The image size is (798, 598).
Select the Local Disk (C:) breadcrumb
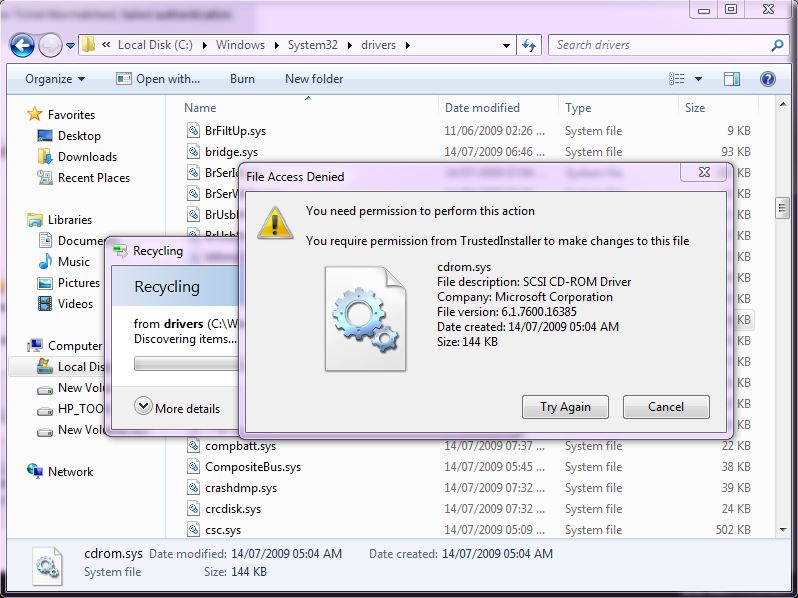tap(155, 45)
